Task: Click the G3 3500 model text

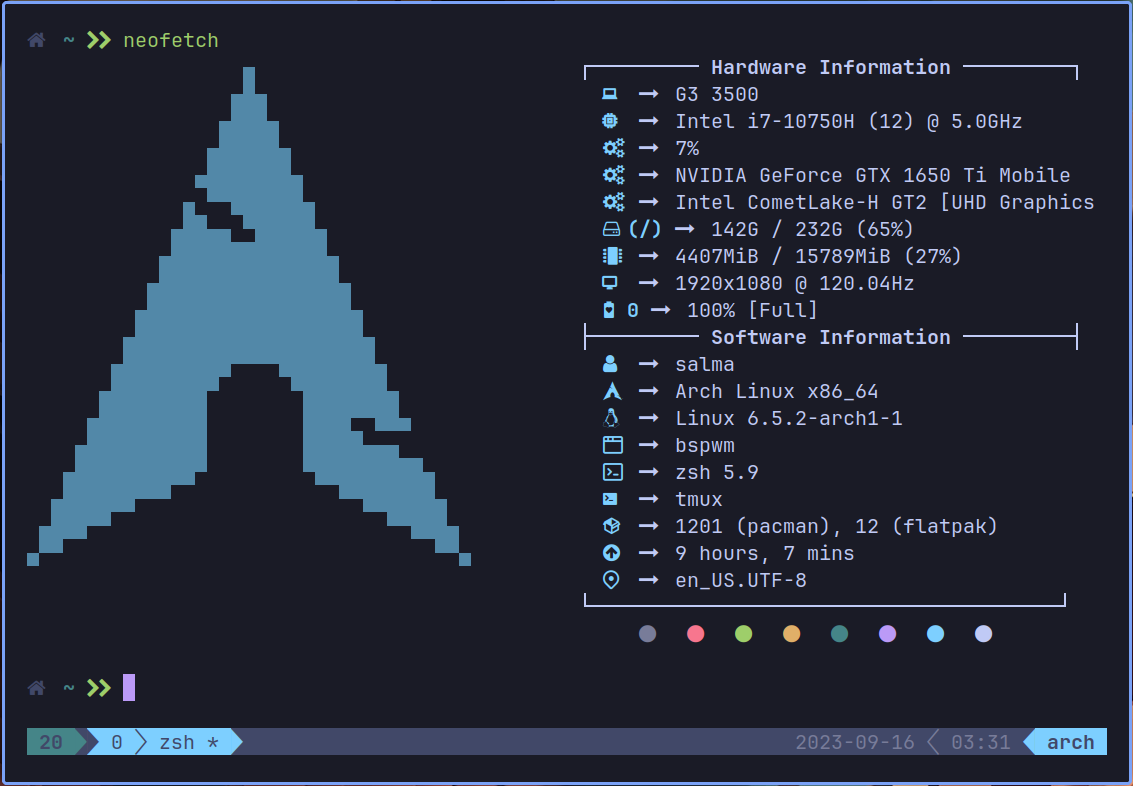Action: pyautogui.click(x=717, y=95)
